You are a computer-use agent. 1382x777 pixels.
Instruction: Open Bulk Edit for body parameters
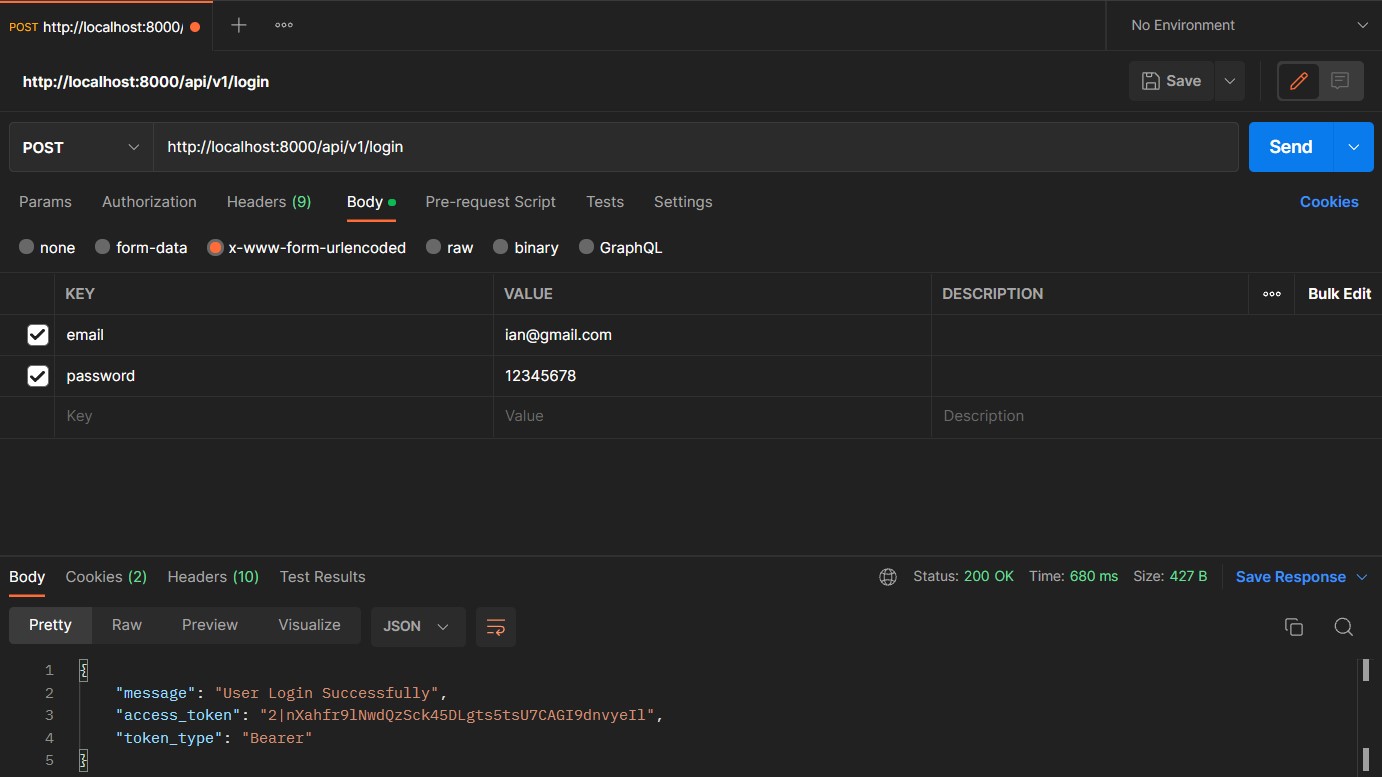click(x=1339, y=293)
